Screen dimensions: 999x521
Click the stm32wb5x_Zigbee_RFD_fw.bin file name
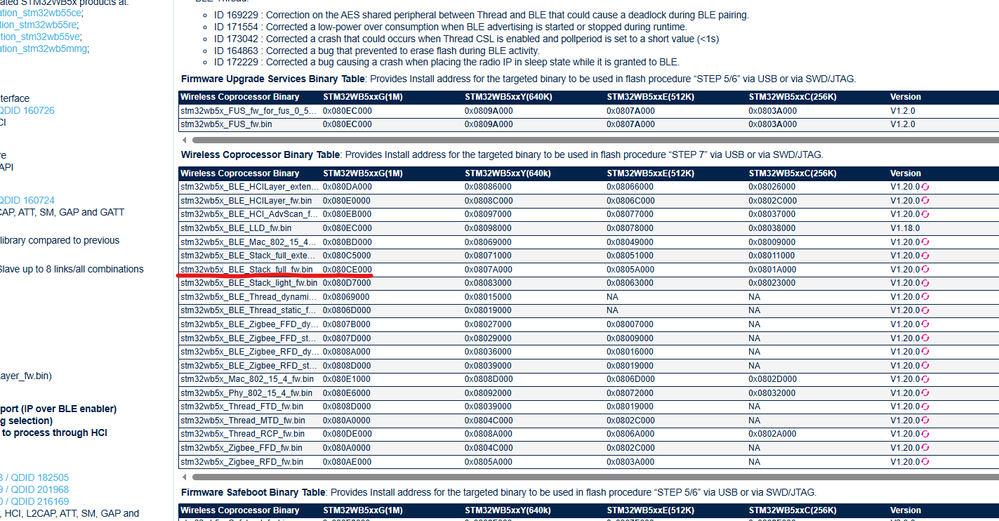click(x=241, y=462)
